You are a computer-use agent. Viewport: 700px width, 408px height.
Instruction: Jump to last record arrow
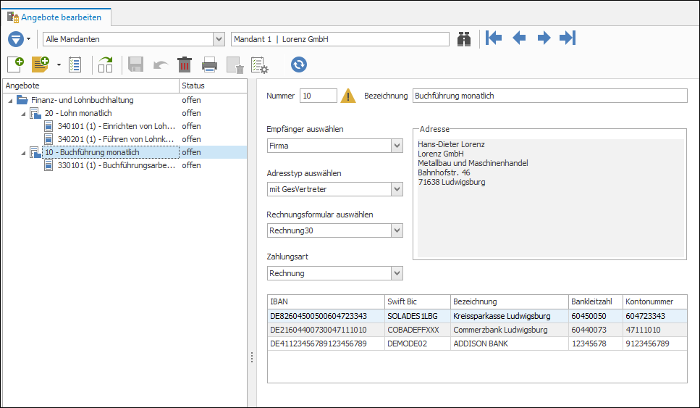point(567,38)
